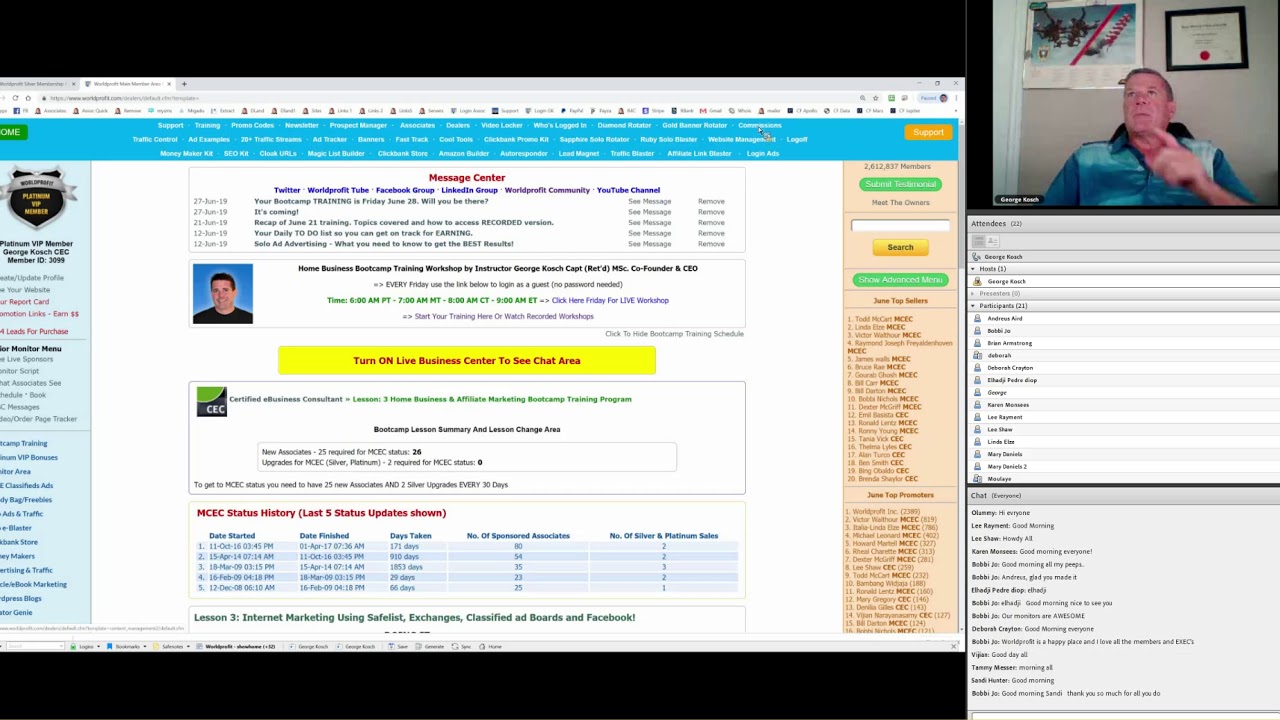Click host George Kosch attendee icon
1280x720 pixels.
tap(978, 281)
